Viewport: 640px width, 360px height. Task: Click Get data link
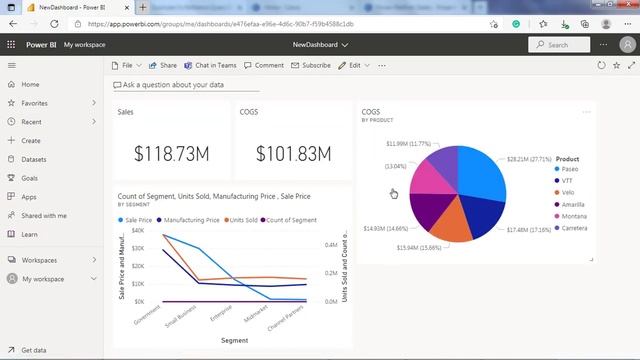pos(33,350)
